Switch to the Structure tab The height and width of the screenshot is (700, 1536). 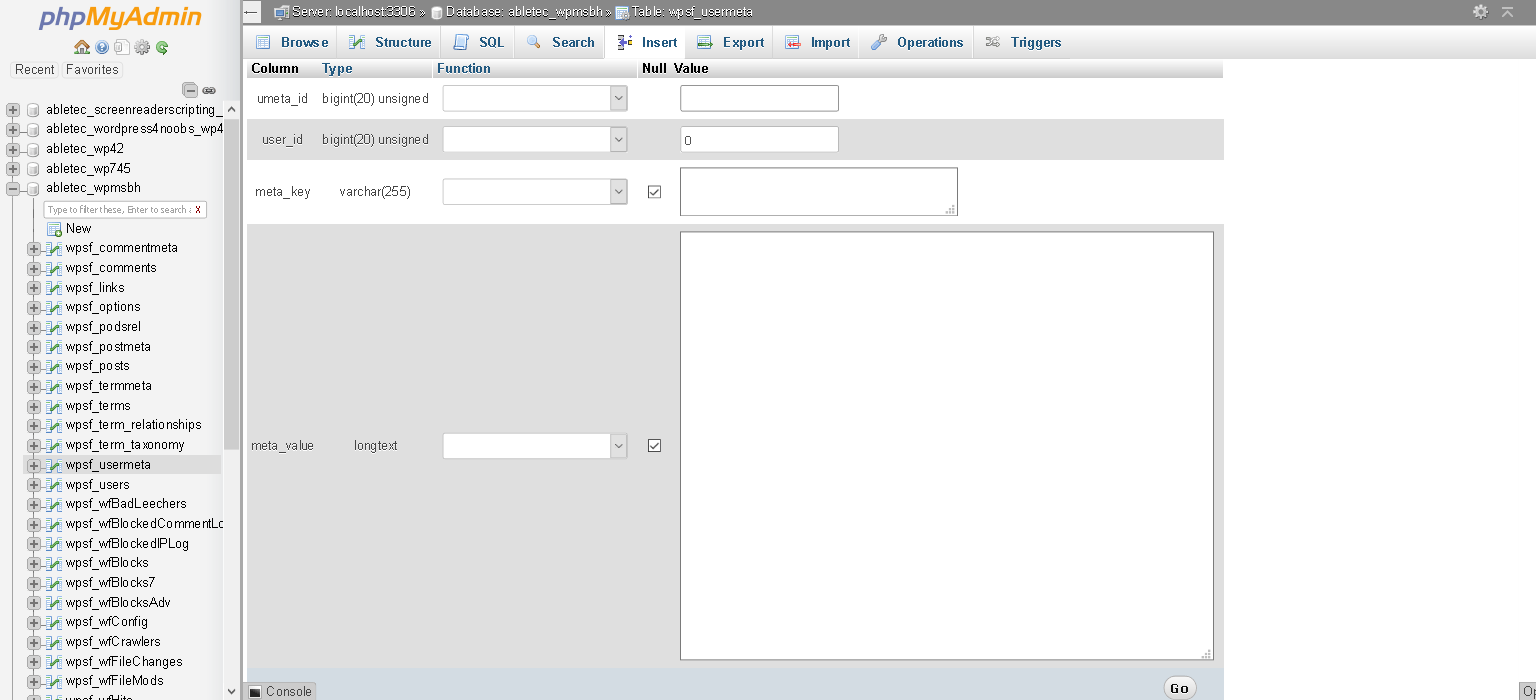click(390, 42)
